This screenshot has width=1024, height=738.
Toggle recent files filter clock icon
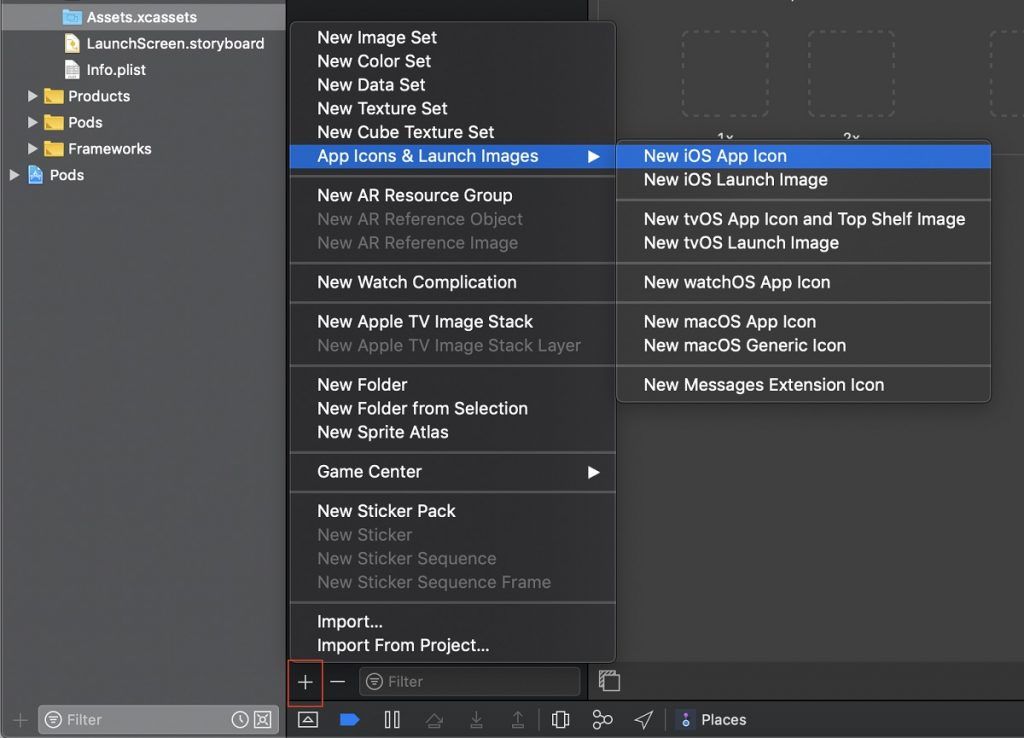[240, 720]
